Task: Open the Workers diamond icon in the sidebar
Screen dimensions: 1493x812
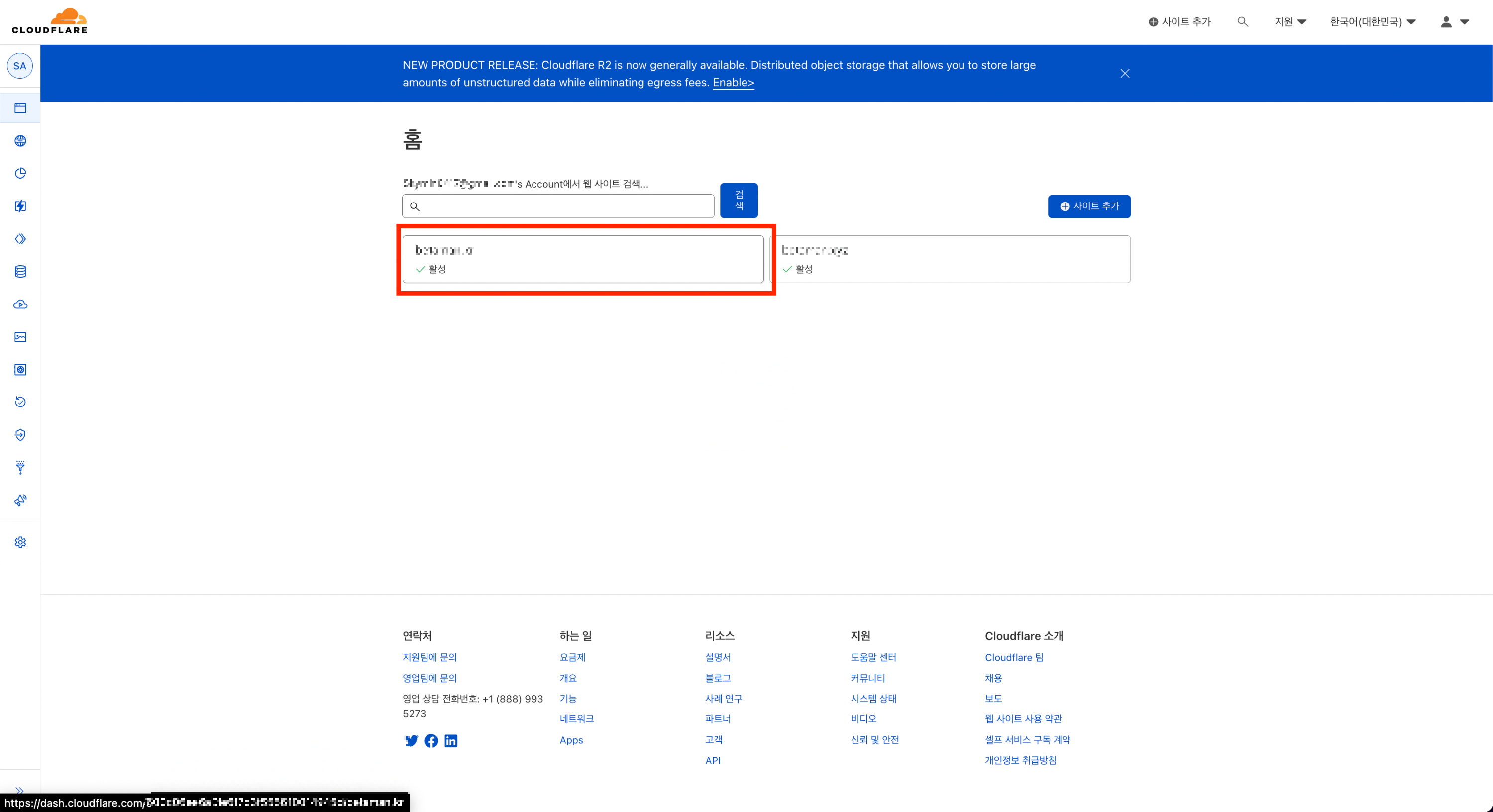Action: point(20,239)
